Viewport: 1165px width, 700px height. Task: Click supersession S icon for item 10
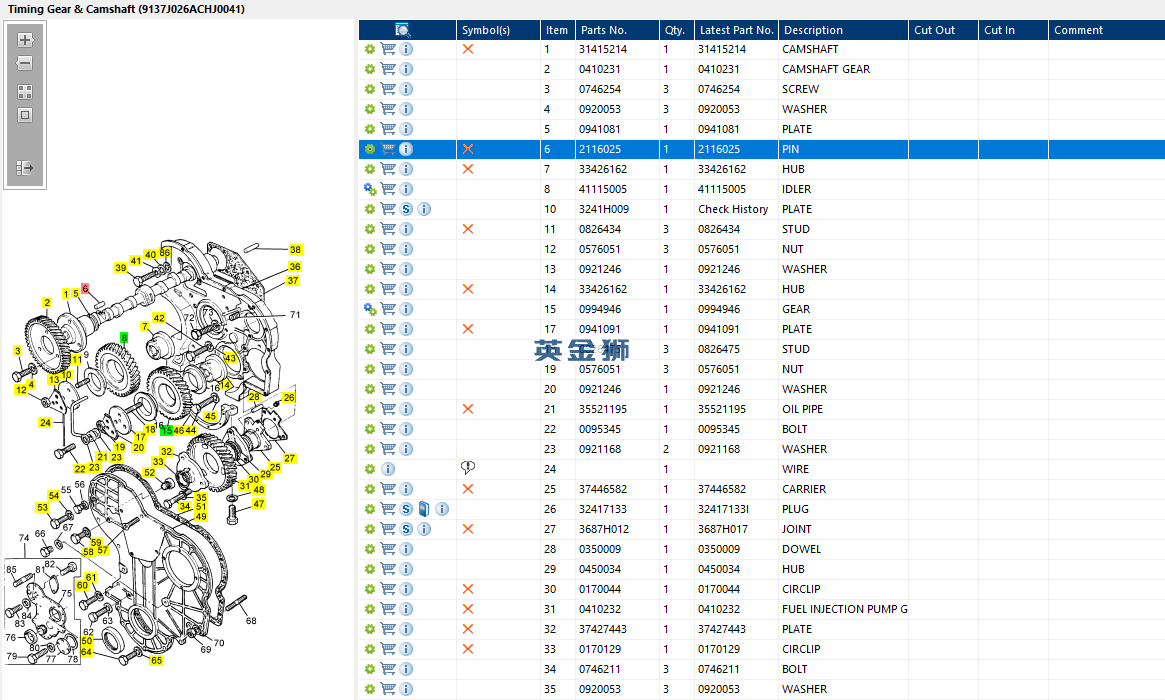406,210
